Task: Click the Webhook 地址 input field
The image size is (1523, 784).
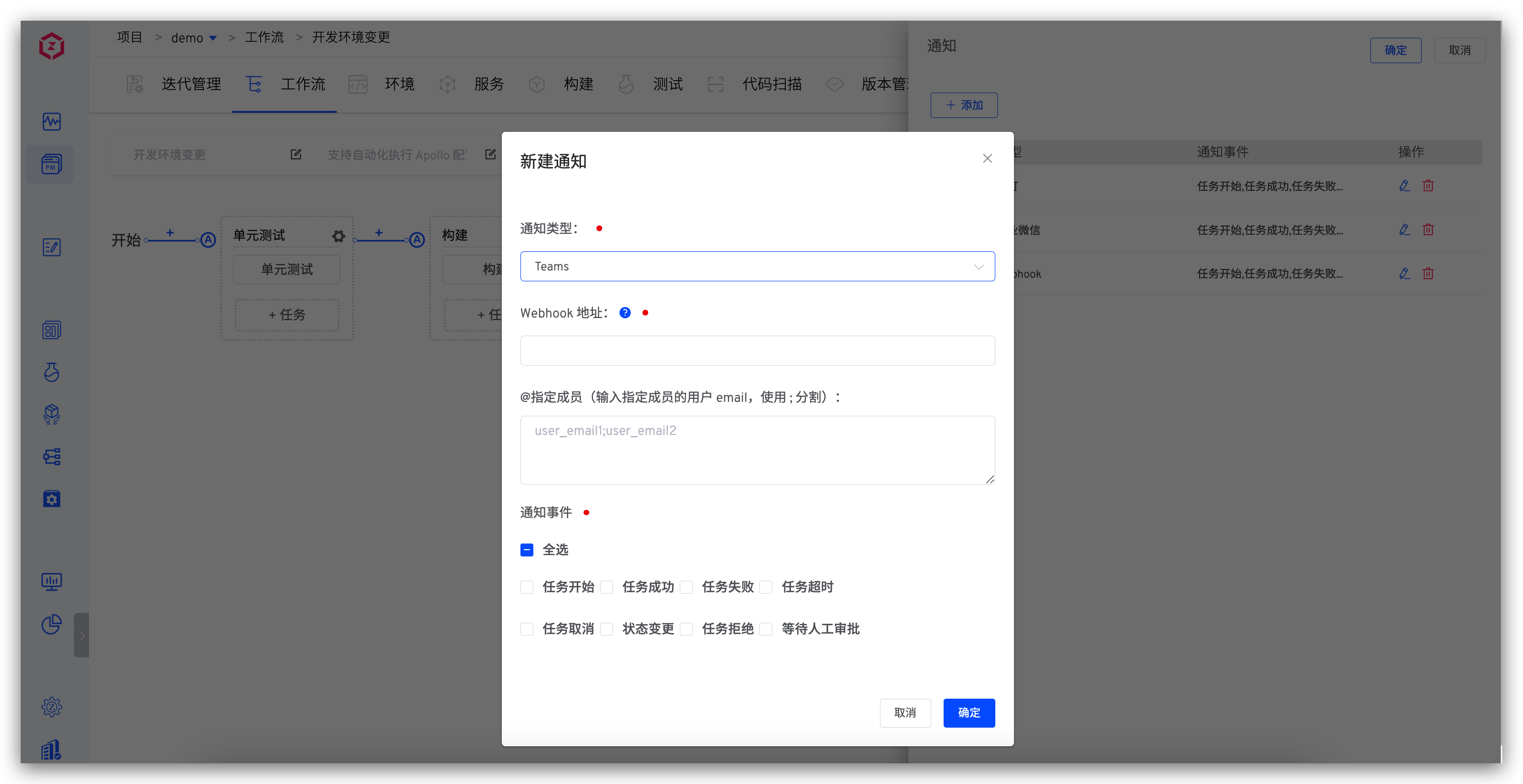Action: click(x=757, y=350)
